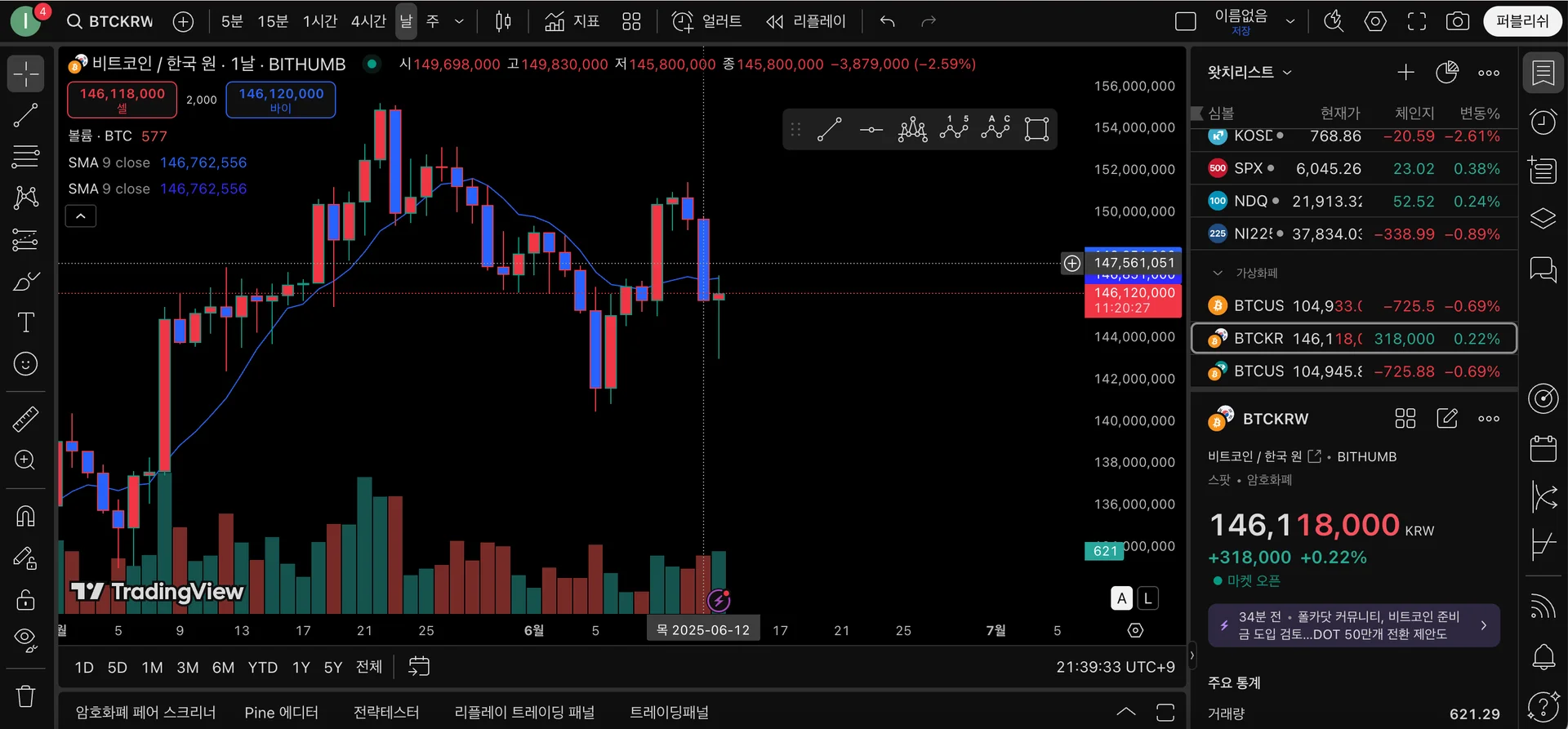Expand the 왓치리스트 dropdown
Image resolution: width=1568 pixels, height=729 pixels.
pos(1249,72)
